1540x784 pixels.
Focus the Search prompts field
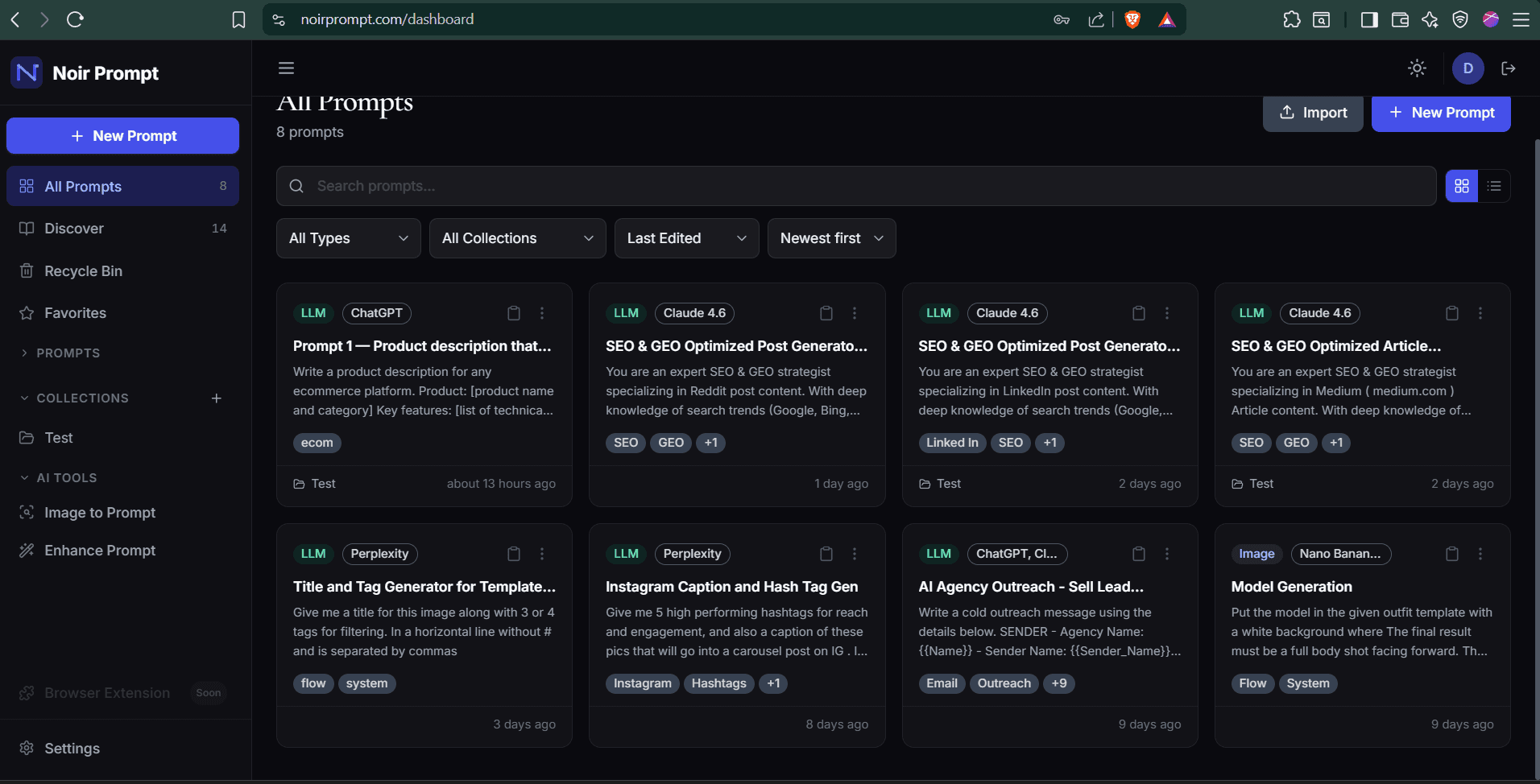click(856, 186)
